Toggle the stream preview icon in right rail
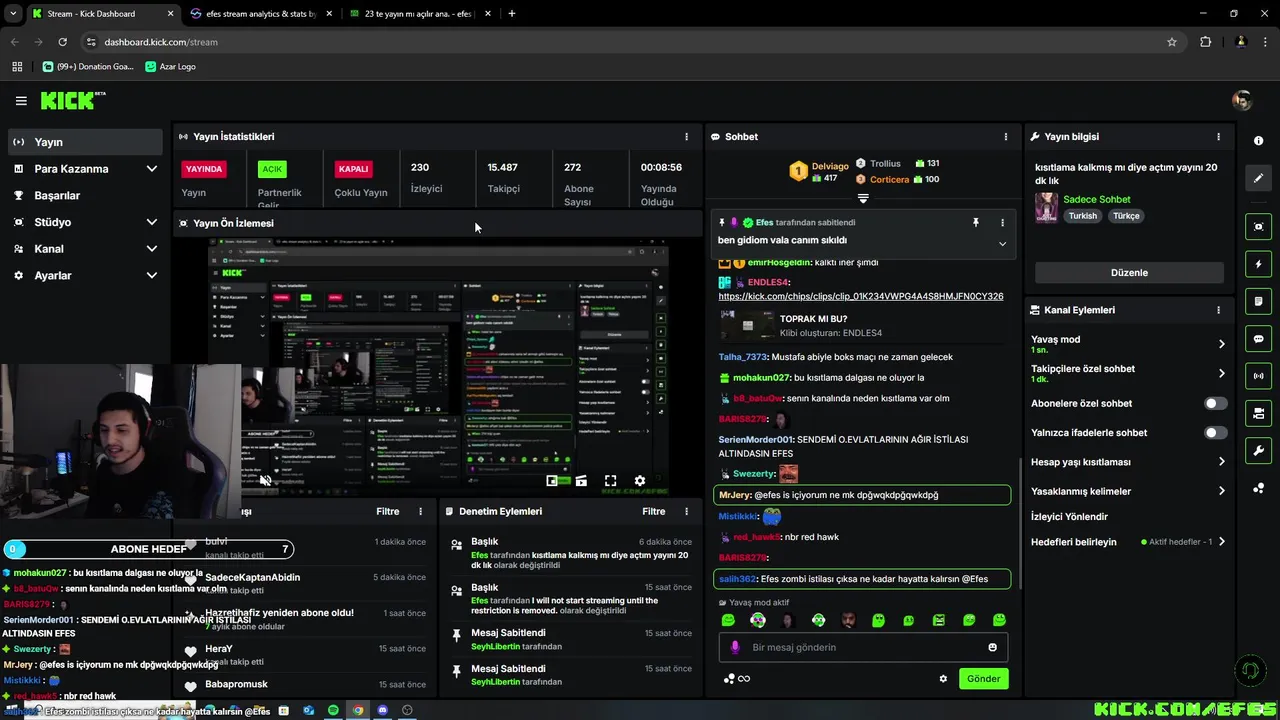Image resolution: width=1280 pixels, height=720 pixels. 1258,227
